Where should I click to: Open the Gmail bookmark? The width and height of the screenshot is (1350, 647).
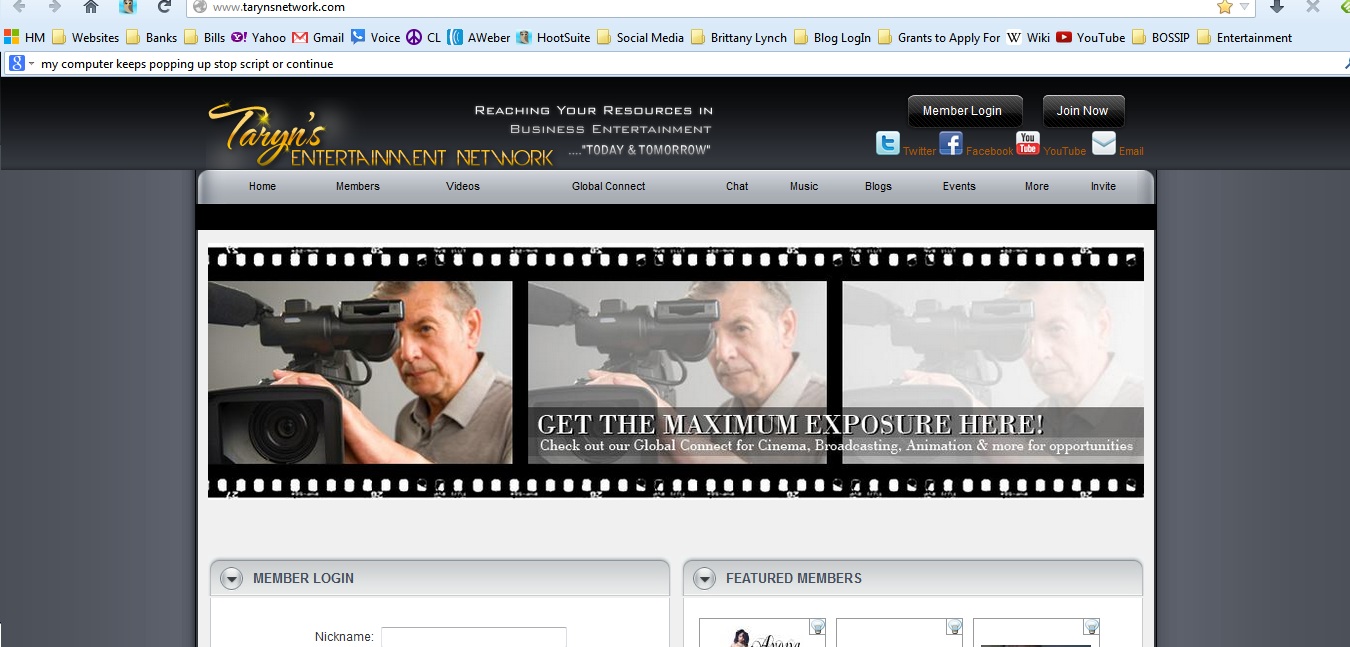318,38
